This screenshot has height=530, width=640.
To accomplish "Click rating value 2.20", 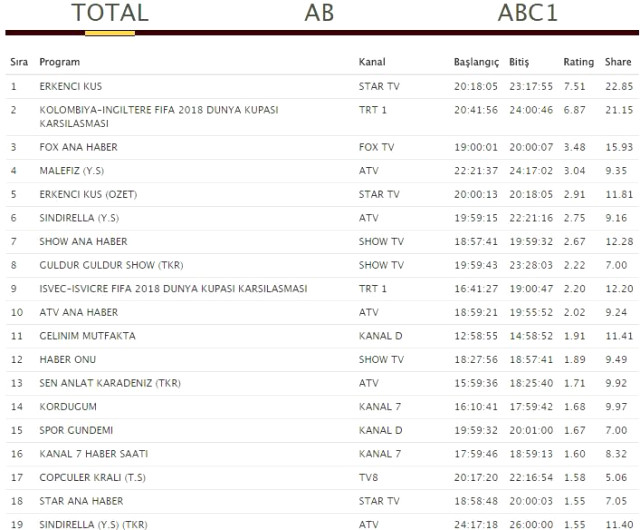I will [574, 289].
